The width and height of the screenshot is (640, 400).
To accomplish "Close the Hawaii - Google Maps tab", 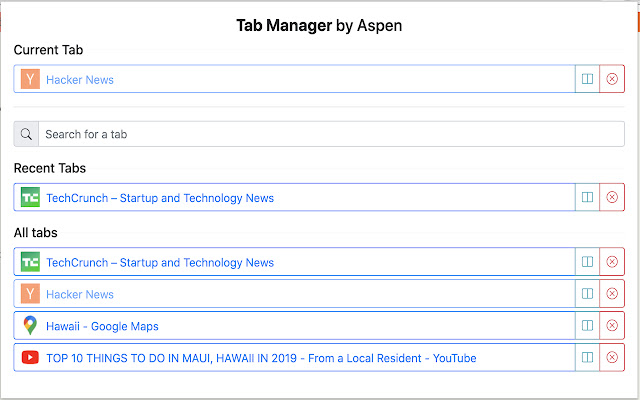I will pos(612,325).
